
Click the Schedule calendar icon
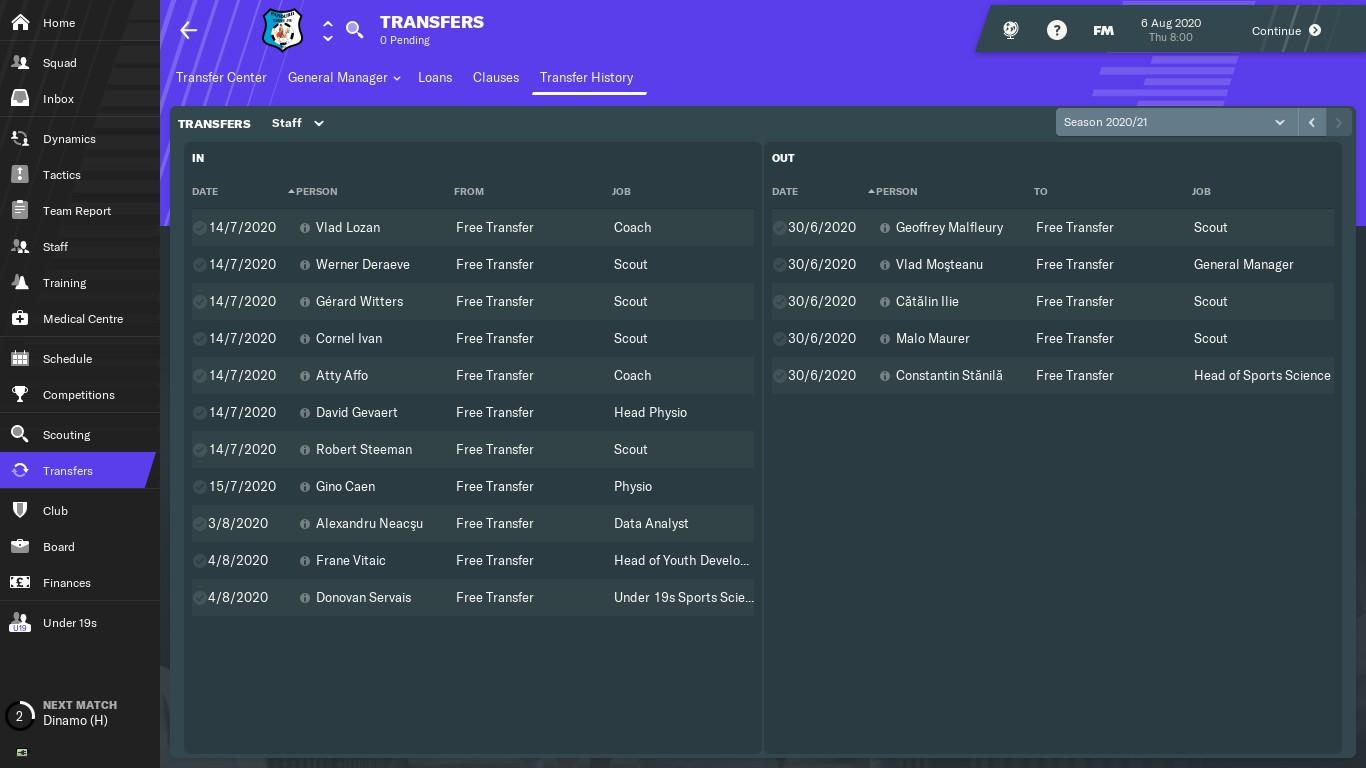pos(20,358)
